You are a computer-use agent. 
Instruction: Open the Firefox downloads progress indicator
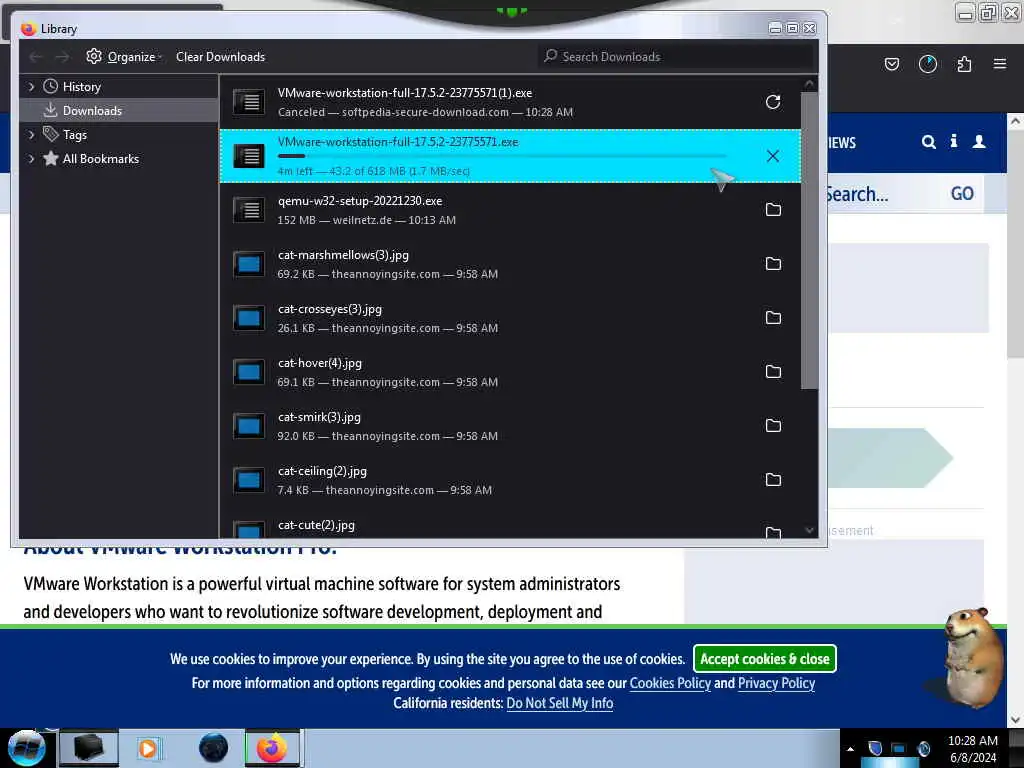927,64
